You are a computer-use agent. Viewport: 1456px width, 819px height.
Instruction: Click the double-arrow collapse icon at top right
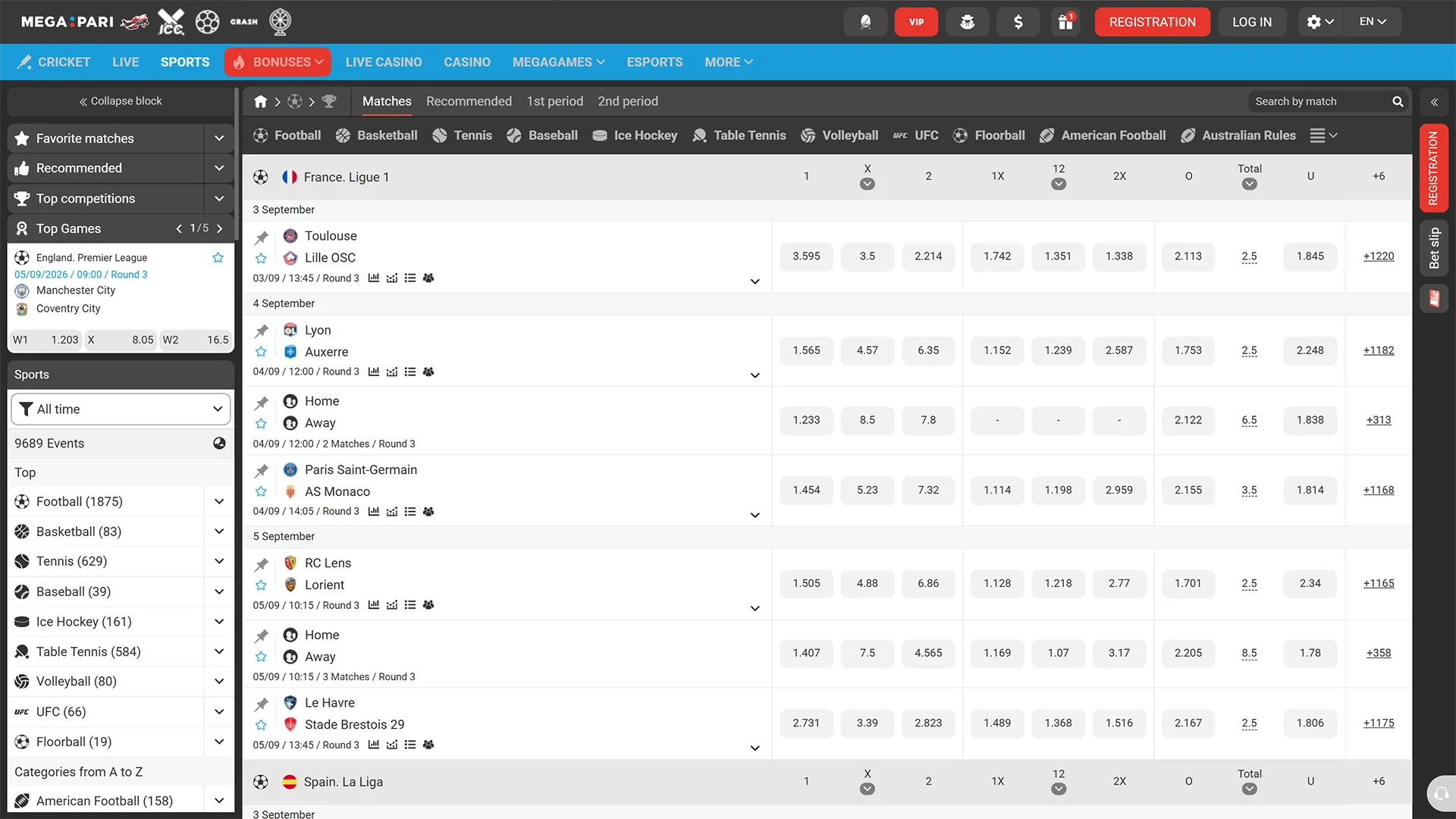coord(1434,102)
